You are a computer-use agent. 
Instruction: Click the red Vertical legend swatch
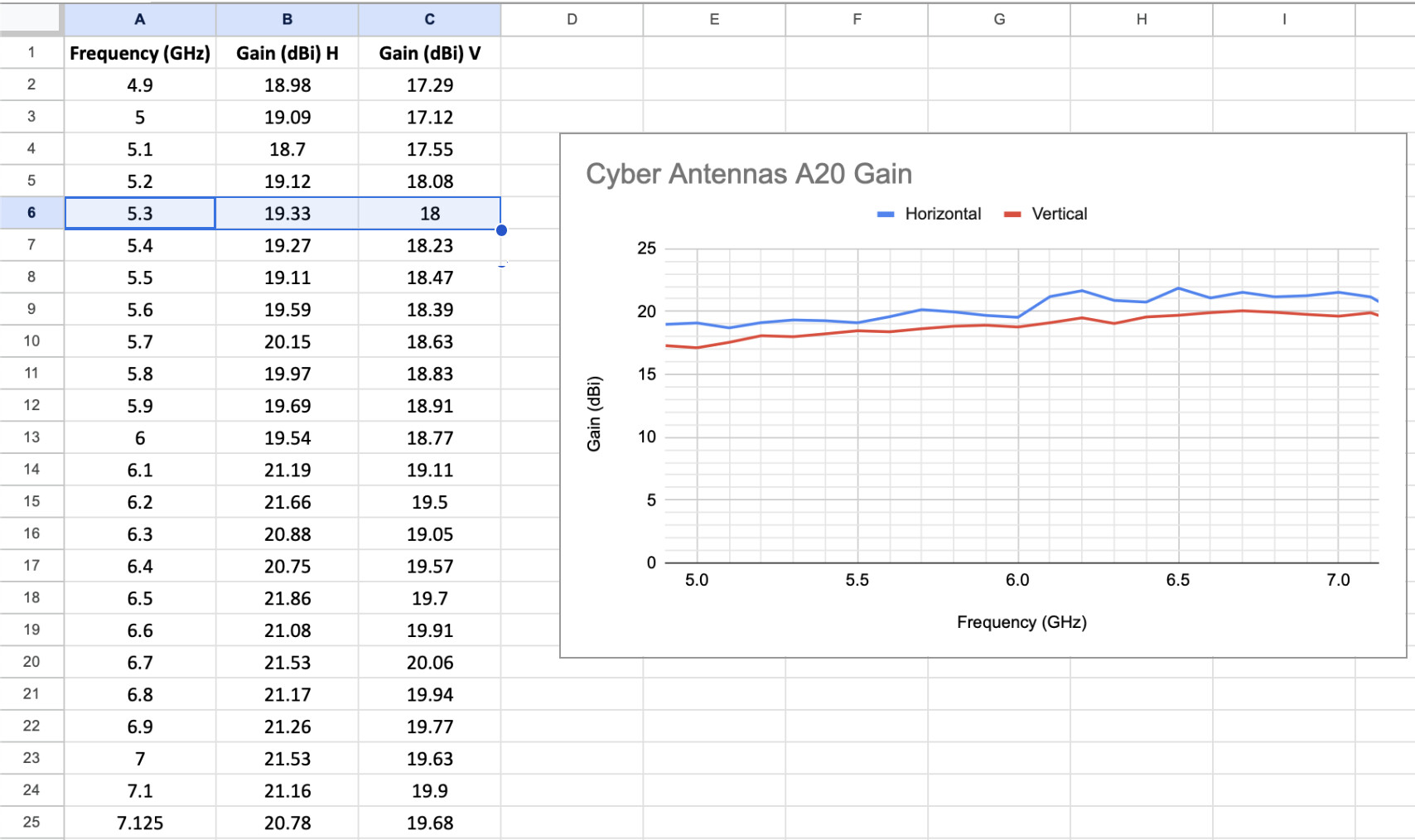1012,215
